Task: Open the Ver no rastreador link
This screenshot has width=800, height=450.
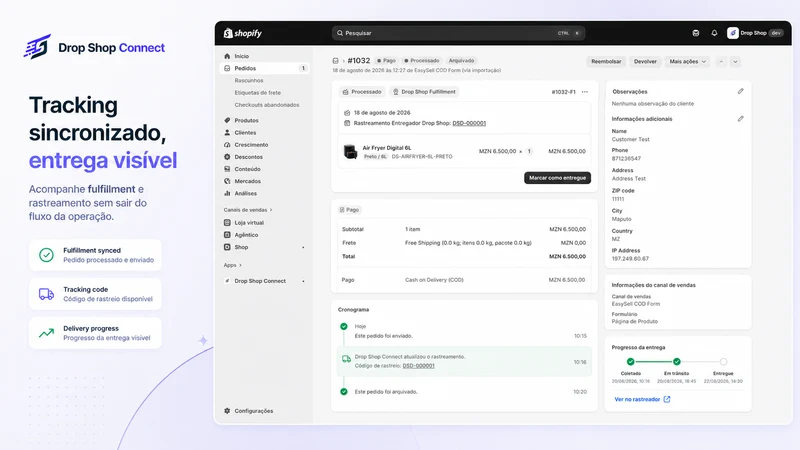Action: point(637,399)
